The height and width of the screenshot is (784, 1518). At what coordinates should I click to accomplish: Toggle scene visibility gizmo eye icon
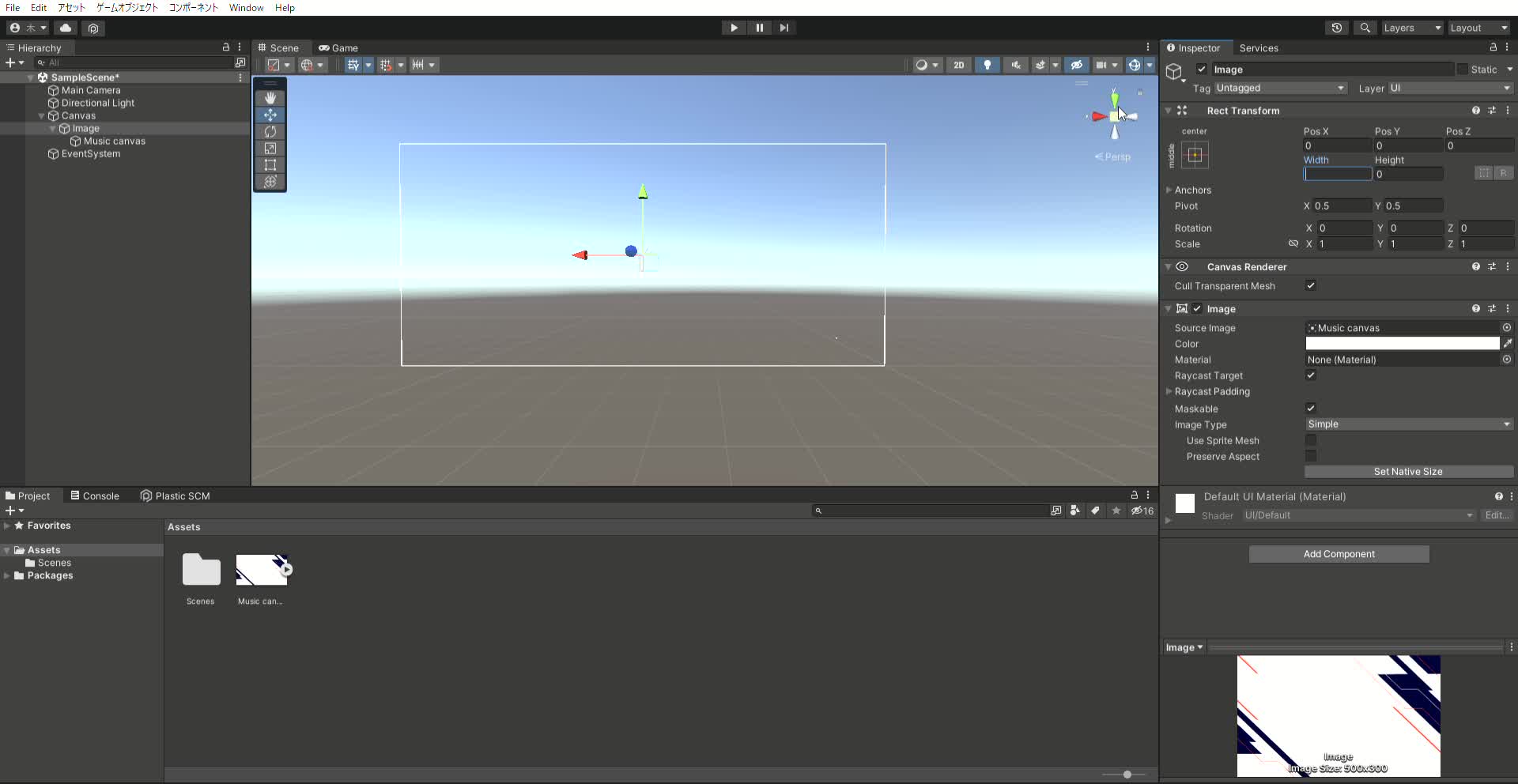(x=1077, y=65)
